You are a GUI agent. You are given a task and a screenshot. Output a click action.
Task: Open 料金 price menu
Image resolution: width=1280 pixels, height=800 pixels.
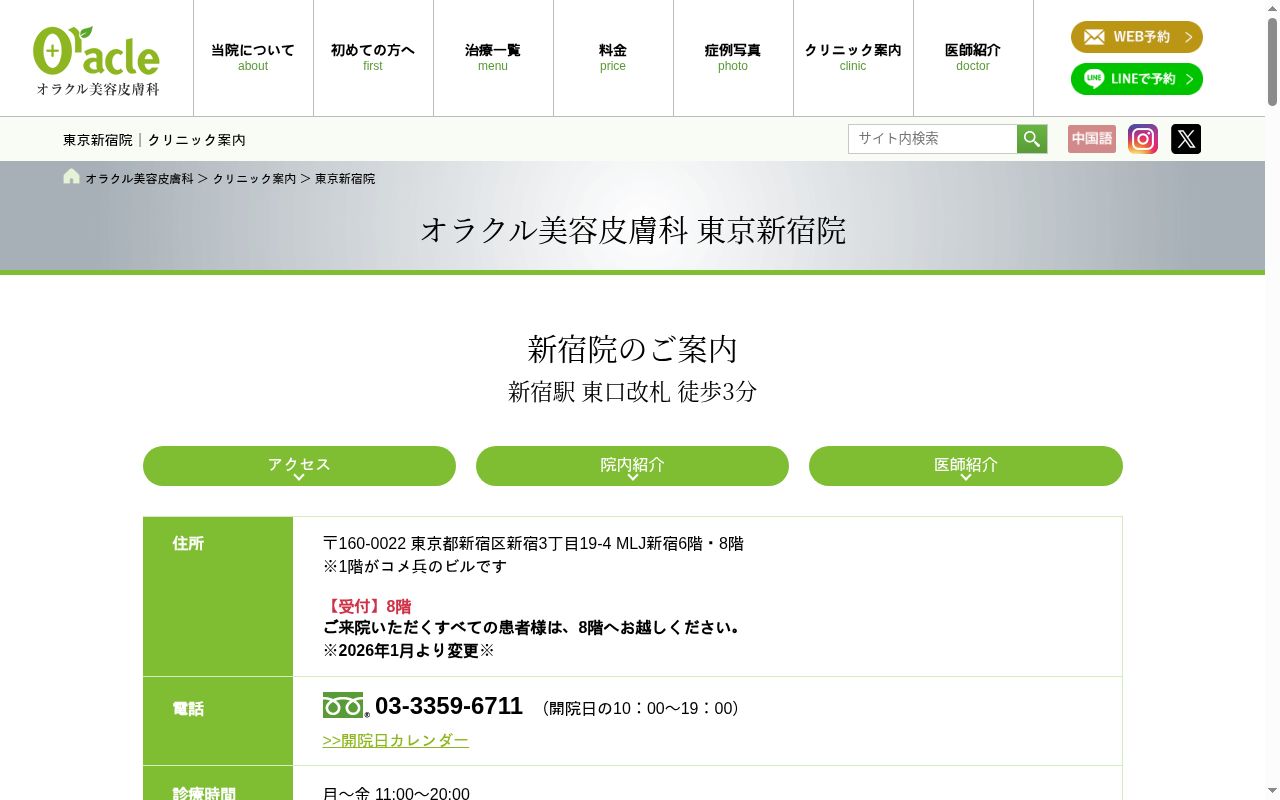(x=613, y=58)
